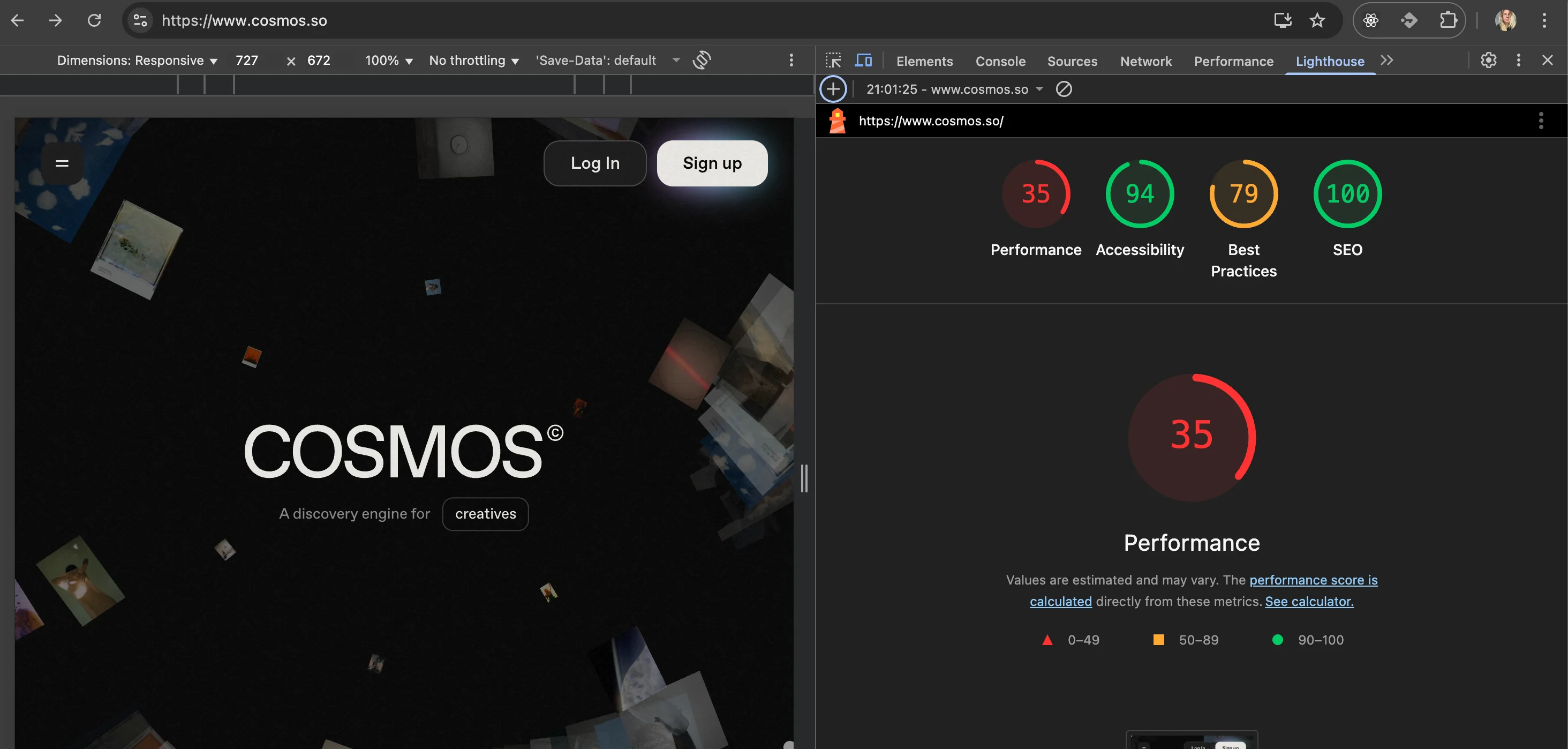Open the Chrome profile avatar

(x=1505, y=21)
